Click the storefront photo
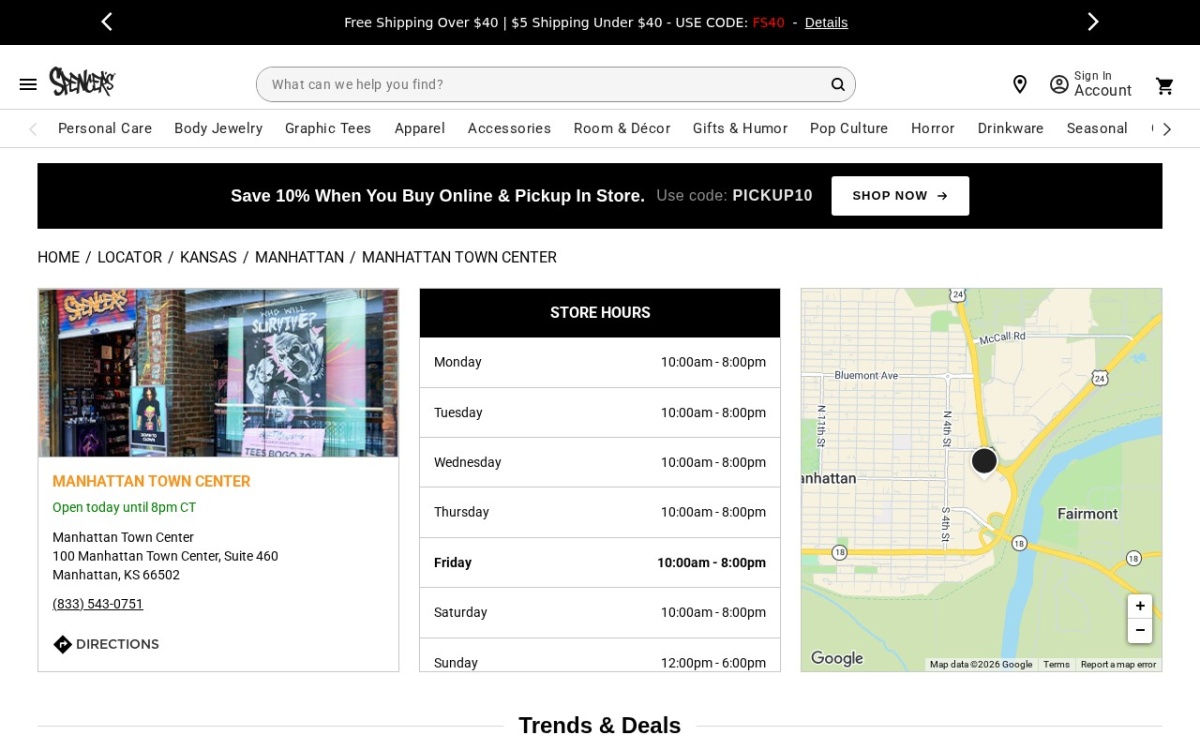 [218, 373]
